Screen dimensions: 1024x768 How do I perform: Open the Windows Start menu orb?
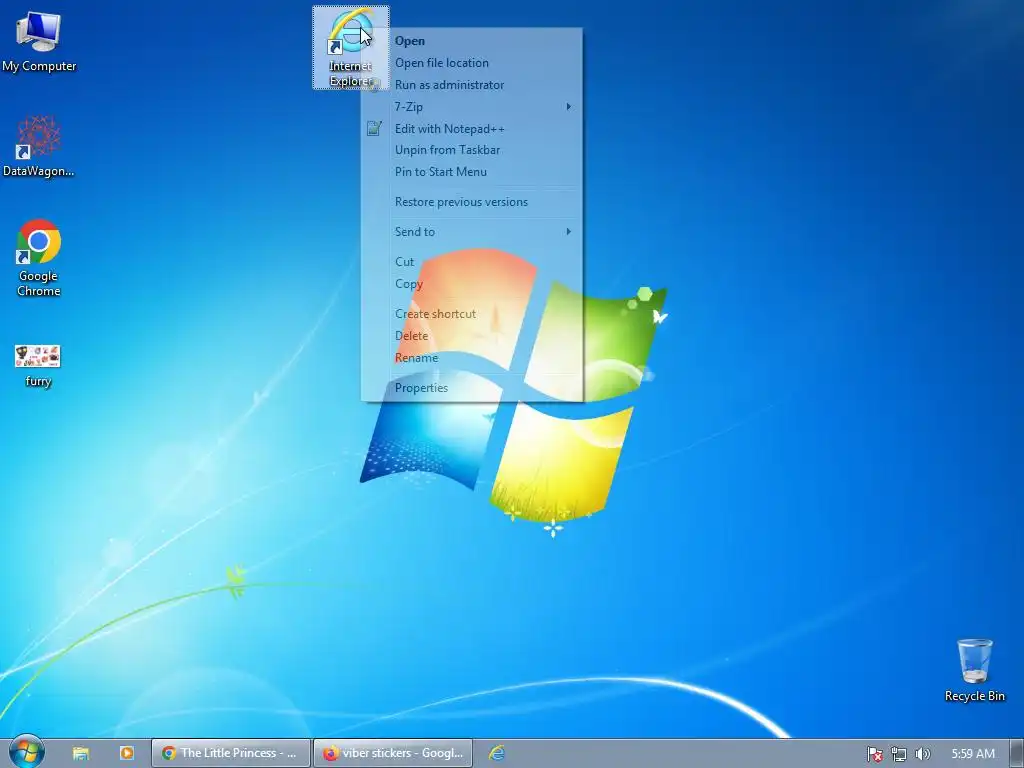click(27, 752)
